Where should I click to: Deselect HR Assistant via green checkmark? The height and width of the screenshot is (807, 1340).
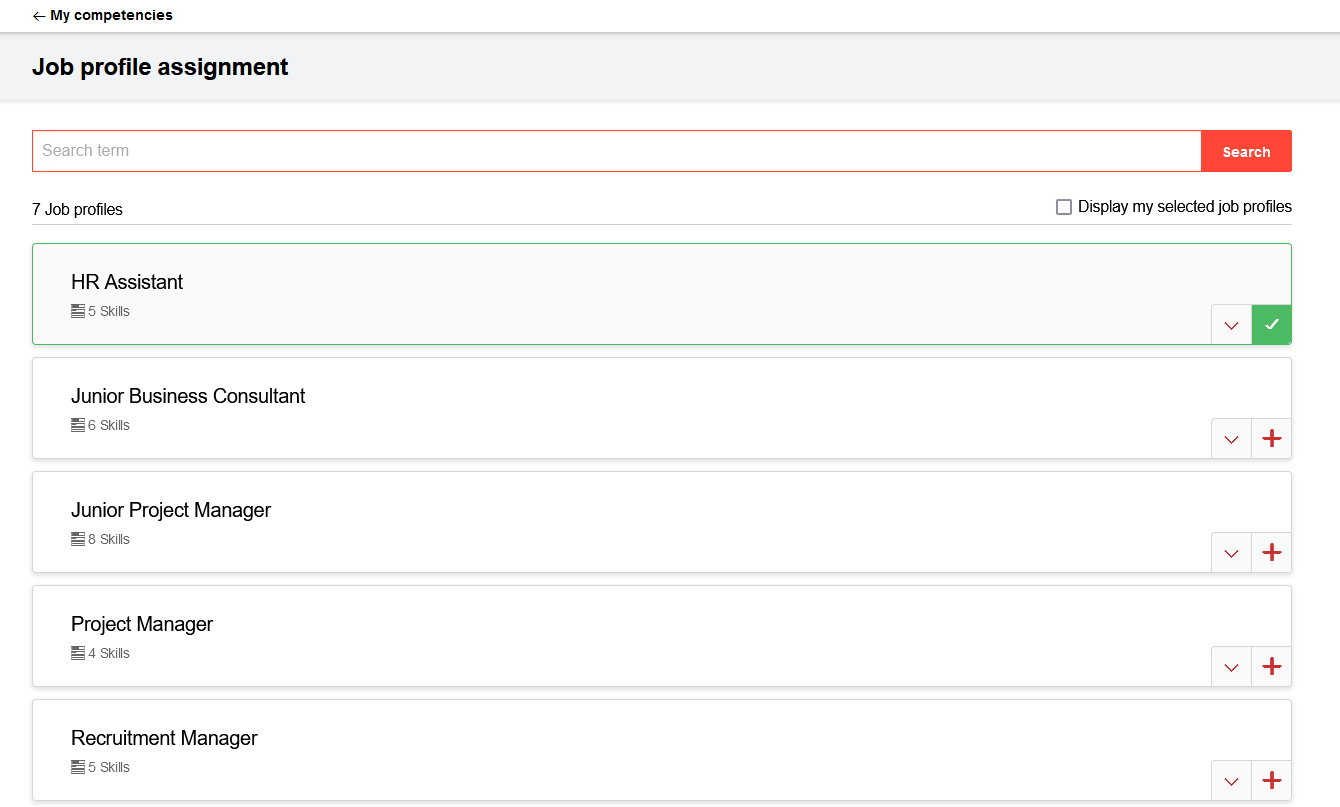[x=1271, y=325]
